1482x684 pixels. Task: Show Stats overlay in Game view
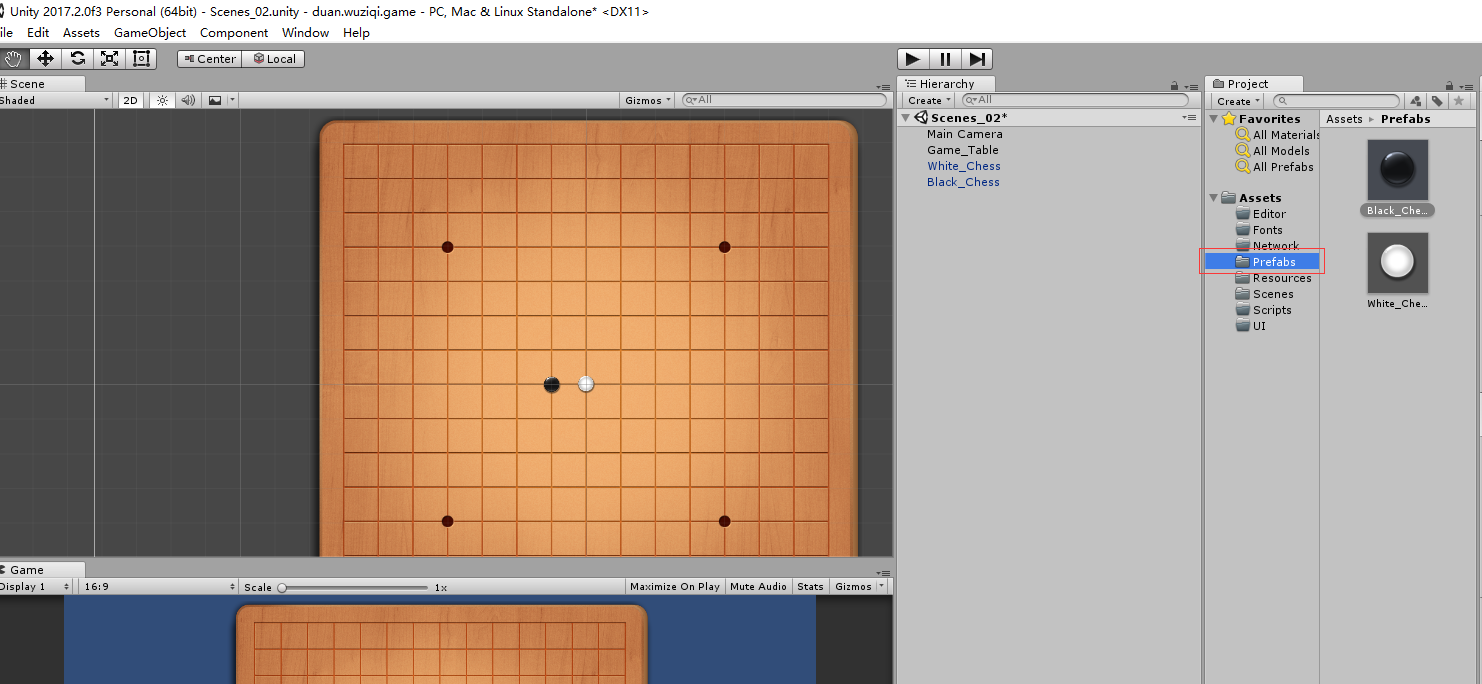tap(810, 586)
